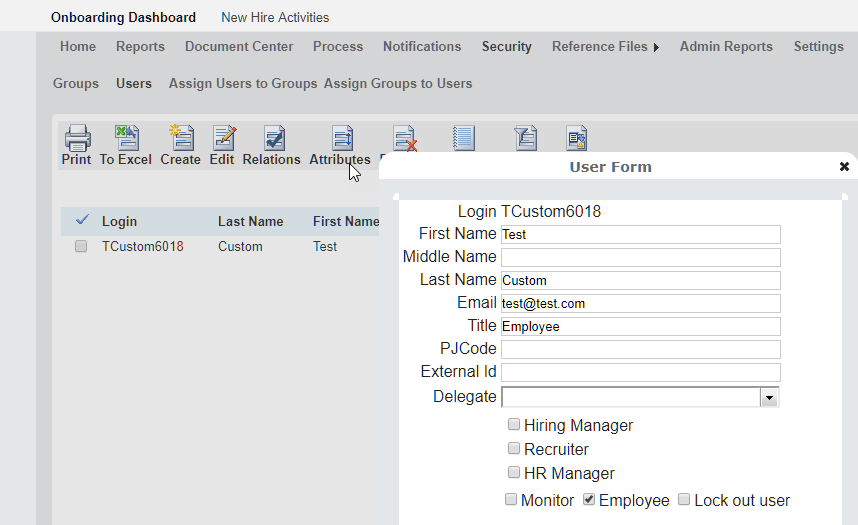Click the PJCode input field
858x525 pixels.
[641, 349]
